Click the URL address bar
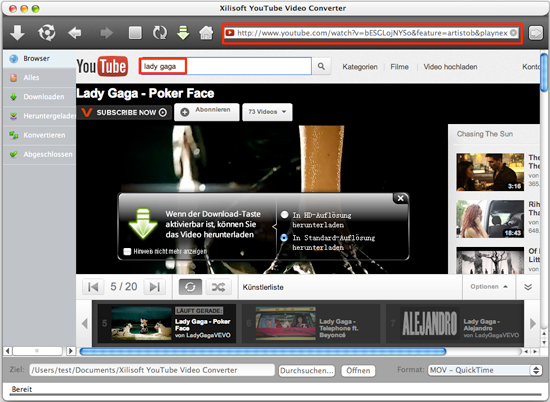The height and width of the screenshot is (402, 550). pyautogui.click(x=372, y=33)
